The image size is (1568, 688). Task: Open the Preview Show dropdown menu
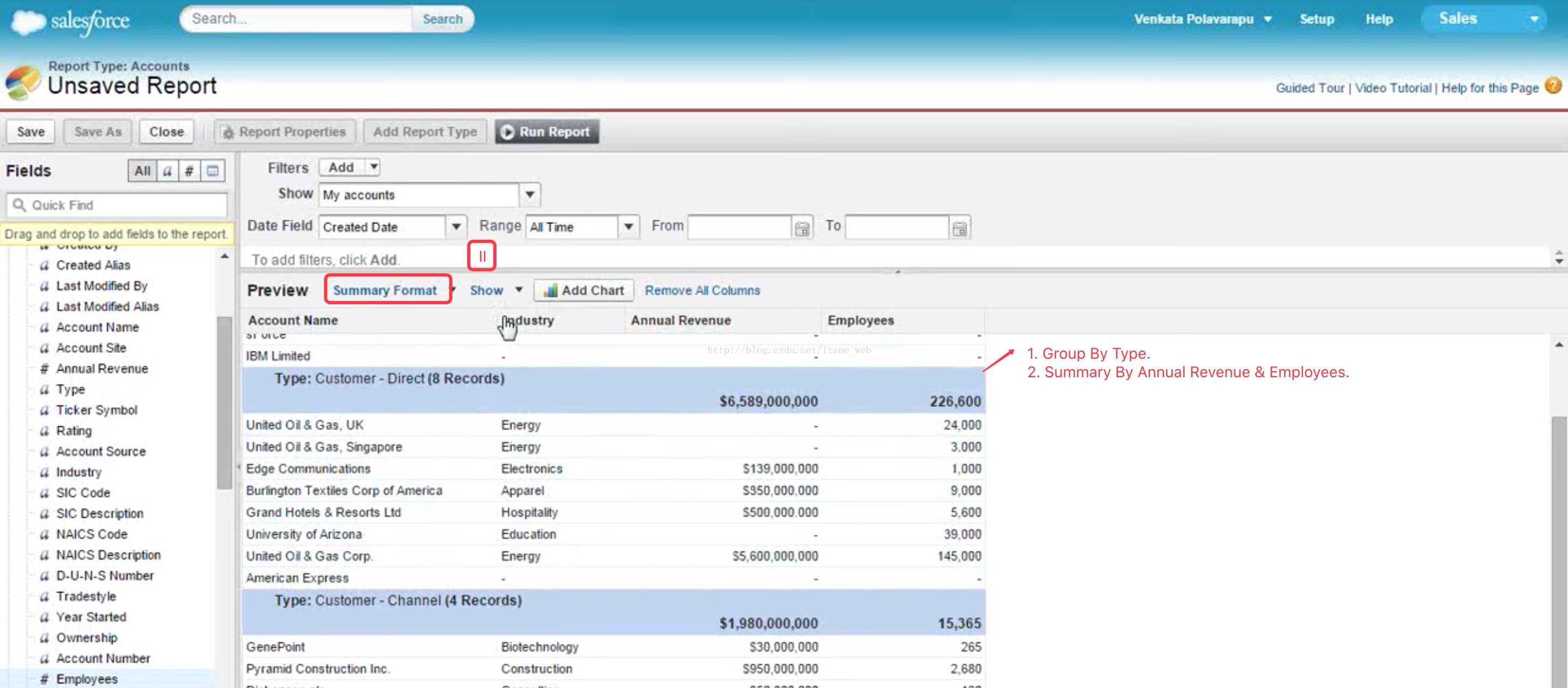496,291
